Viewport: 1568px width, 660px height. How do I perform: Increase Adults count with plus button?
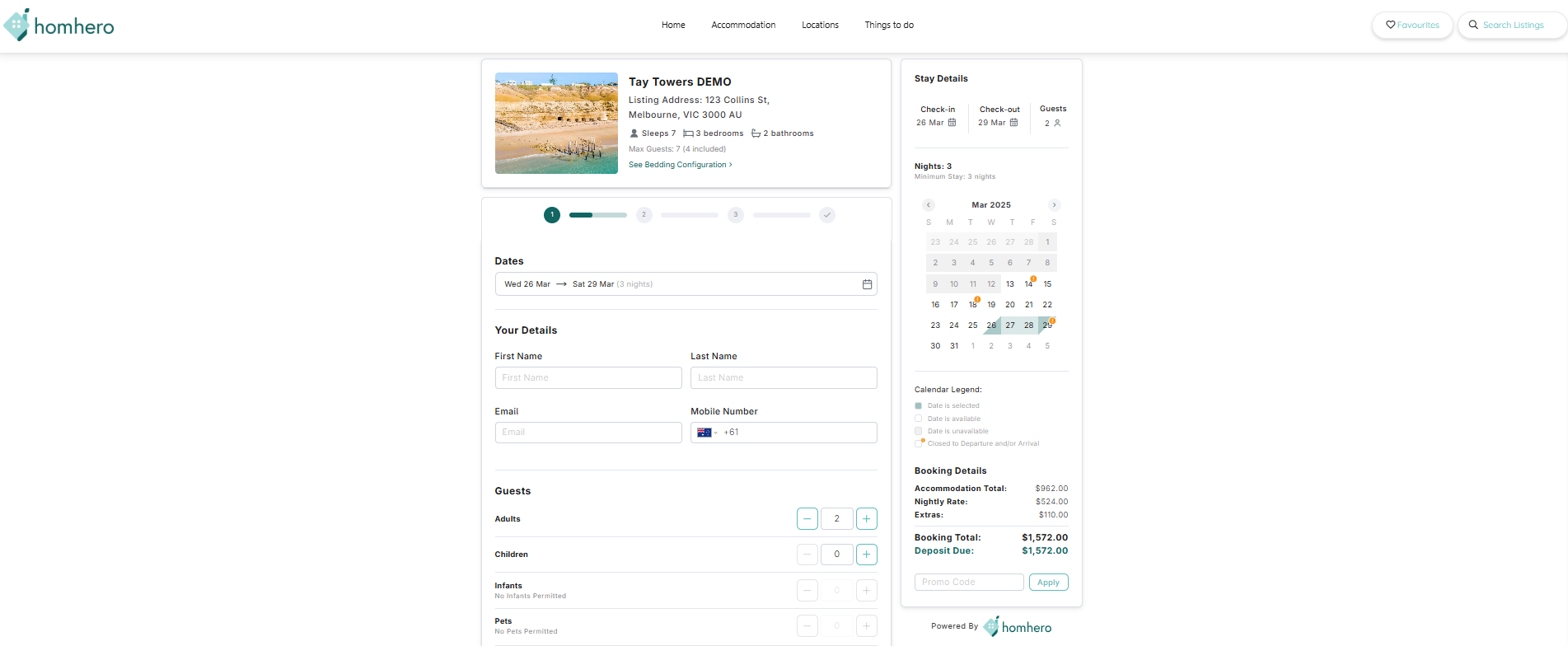pos(866,519)
